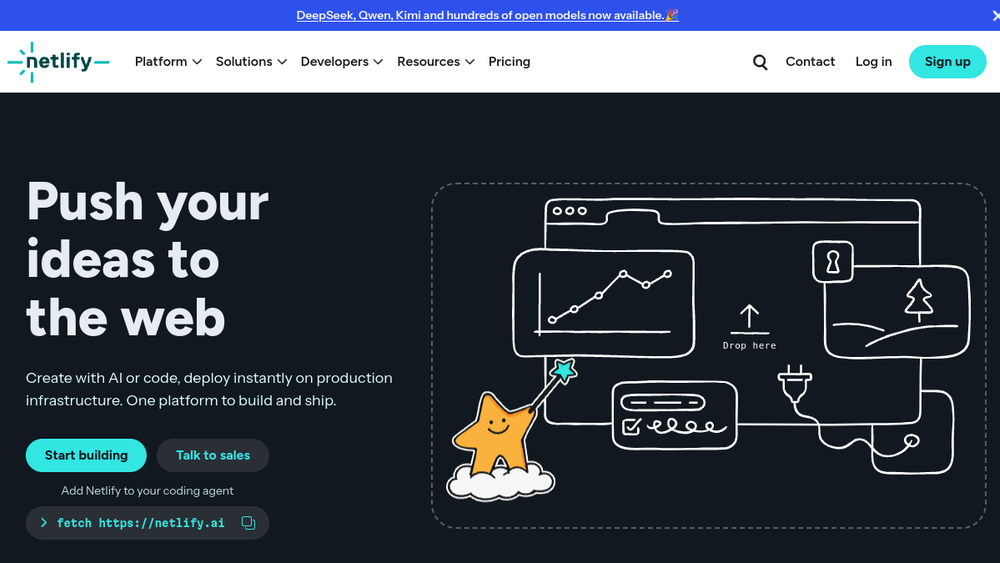Viewport: 1000px width, 563px height.
Task: Click the upload arrow above Drop here
Action: tap(749, 319)
